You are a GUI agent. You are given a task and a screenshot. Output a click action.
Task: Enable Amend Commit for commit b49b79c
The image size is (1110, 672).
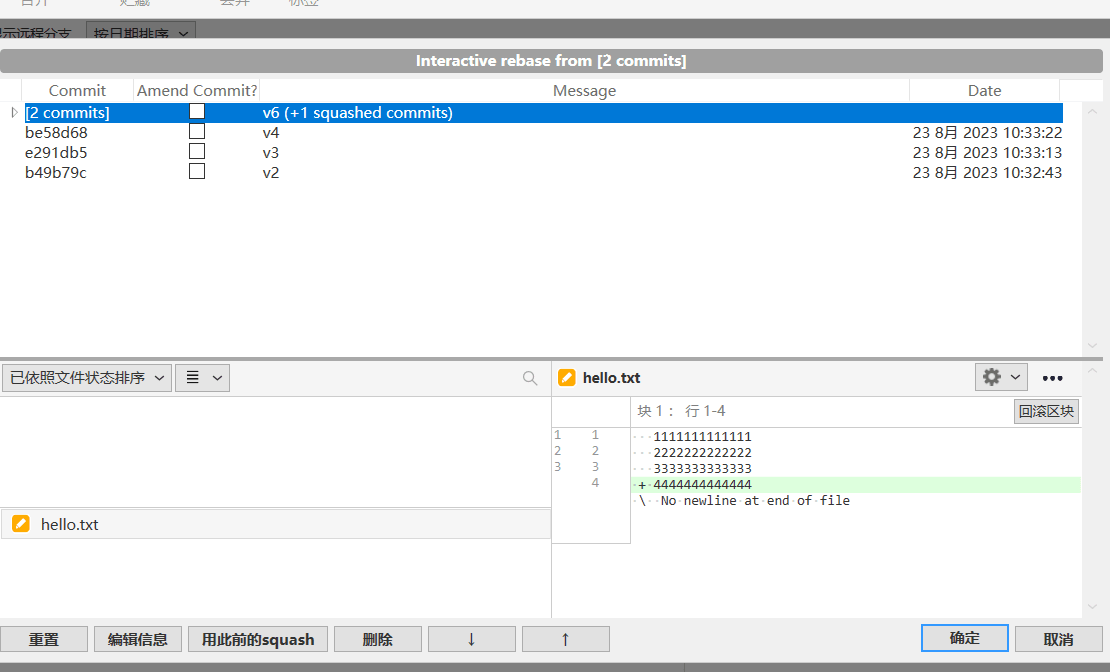pos(197,172)
